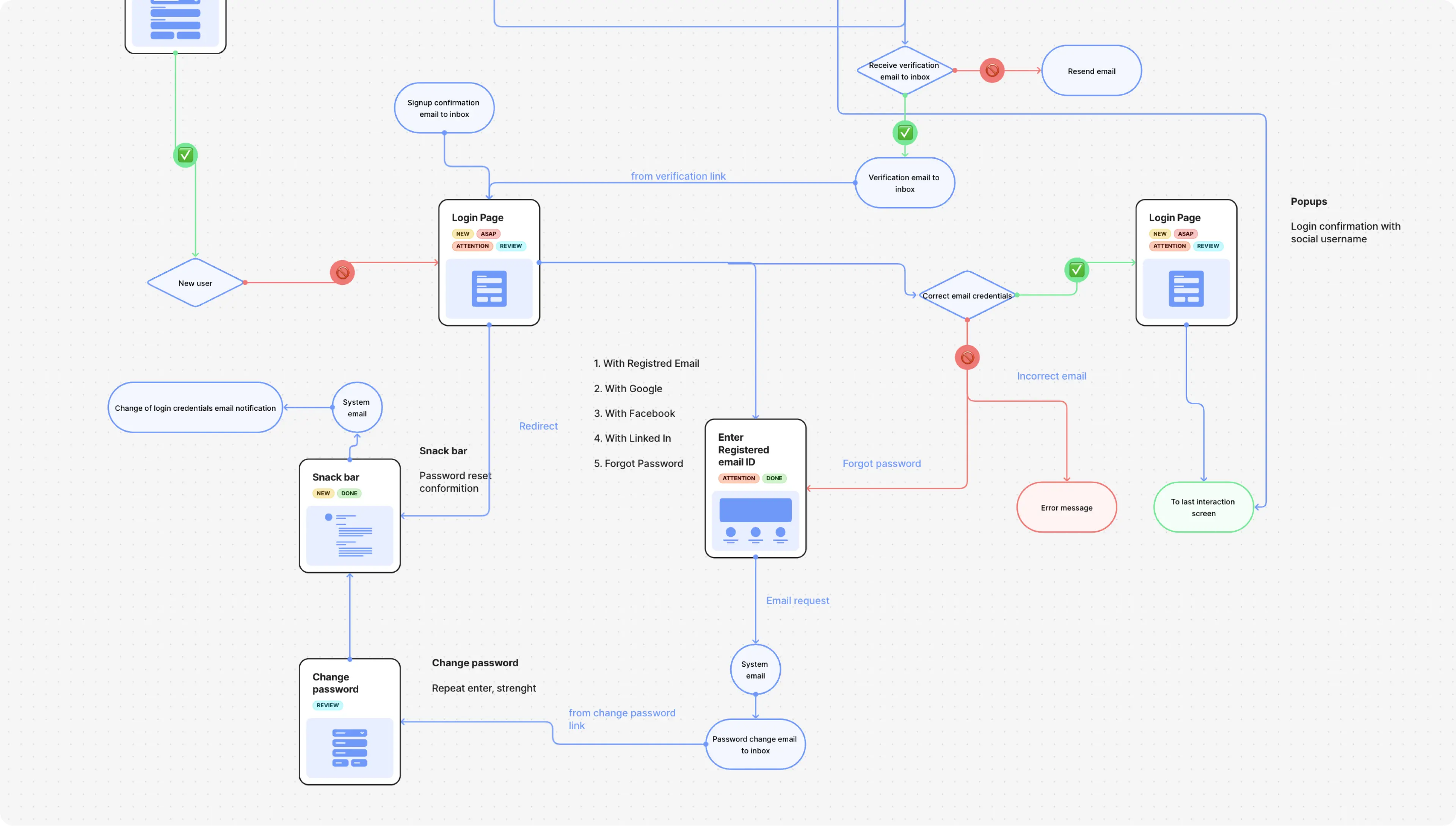Toggle the ATTENTION label on Enter Registered email
Viewport: 1456px width, 826px height.
738,478
